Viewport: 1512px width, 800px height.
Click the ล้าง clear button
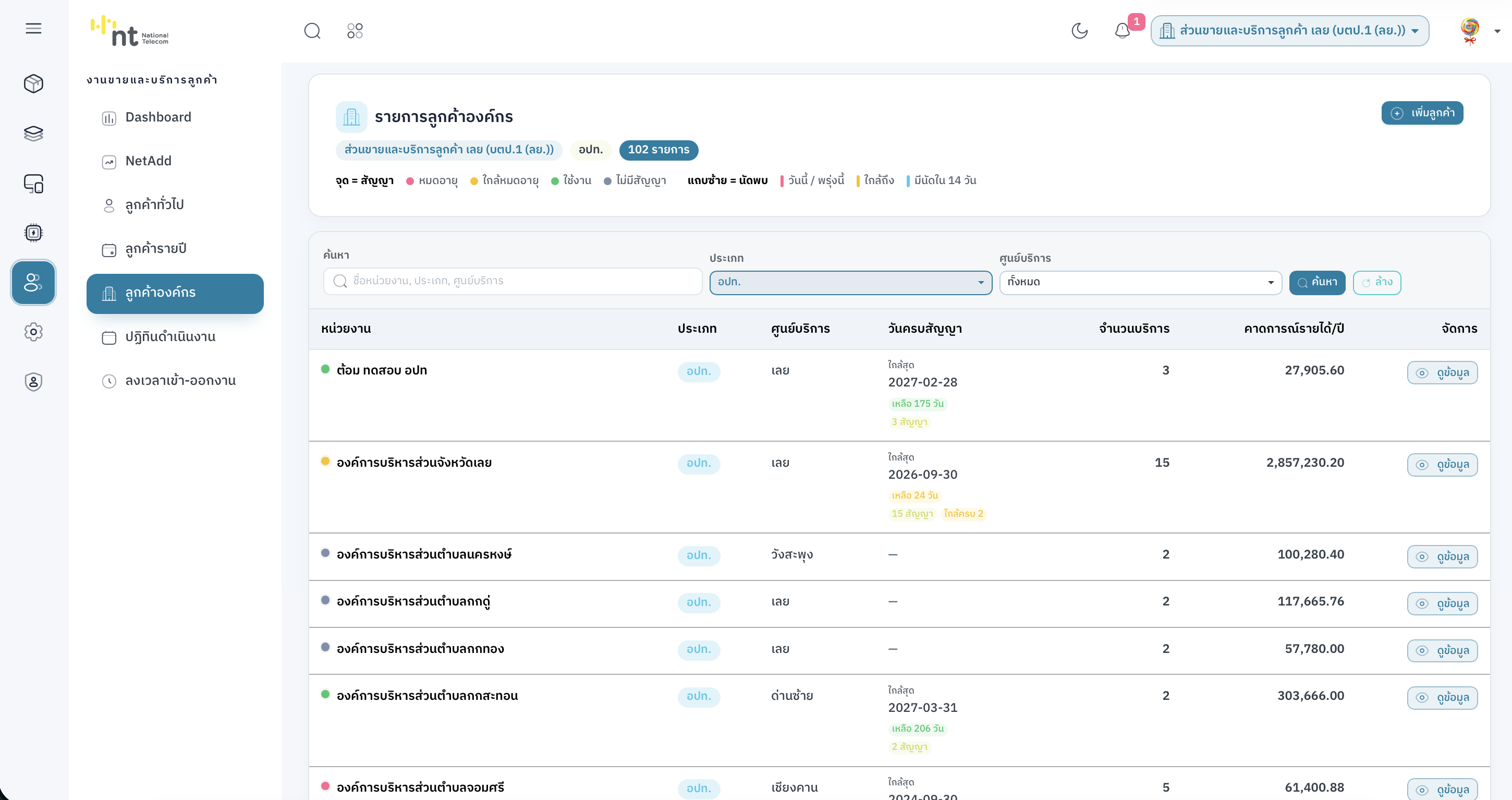coord(1376,282)
